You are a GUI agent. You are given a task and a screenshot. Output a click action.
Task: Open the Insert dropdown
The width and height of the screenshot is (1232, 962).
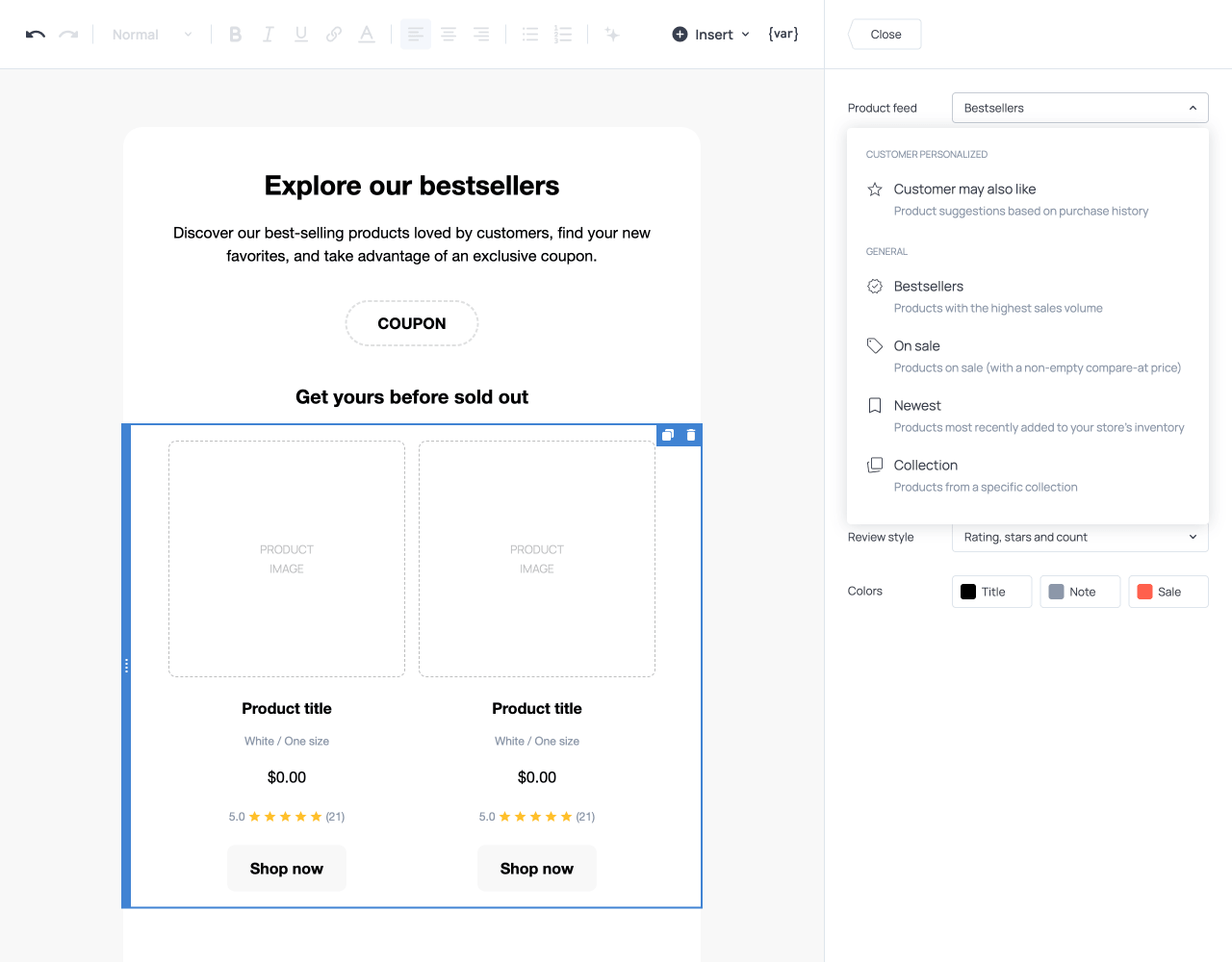(709, 34)
